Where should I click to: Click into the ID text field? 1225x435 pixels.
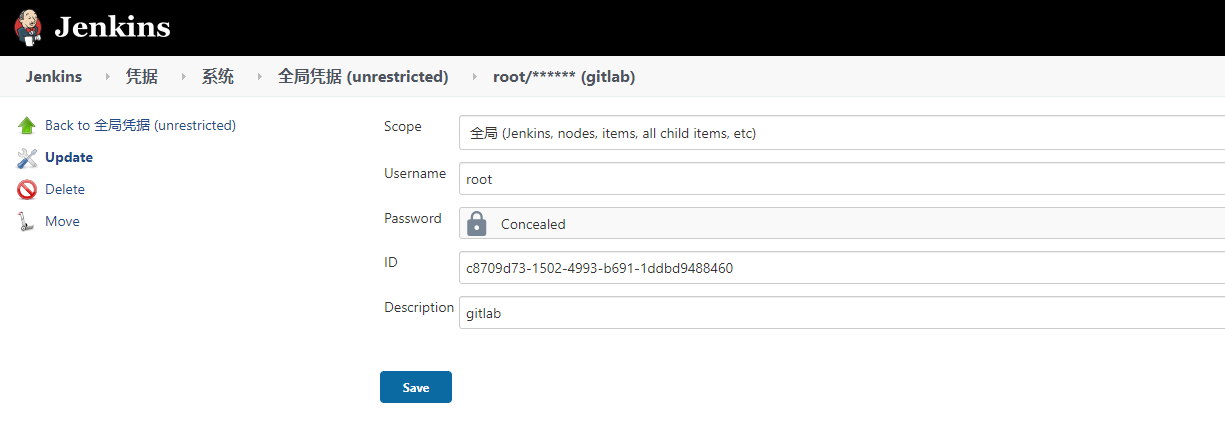pyautogui.click(x=840, y=268)
